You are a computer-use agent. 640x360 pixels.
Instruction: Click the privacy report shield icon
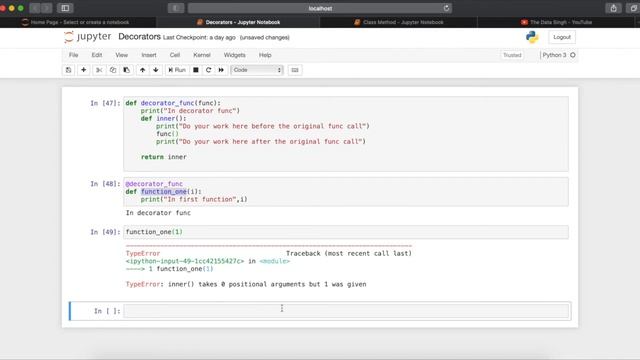176,8
